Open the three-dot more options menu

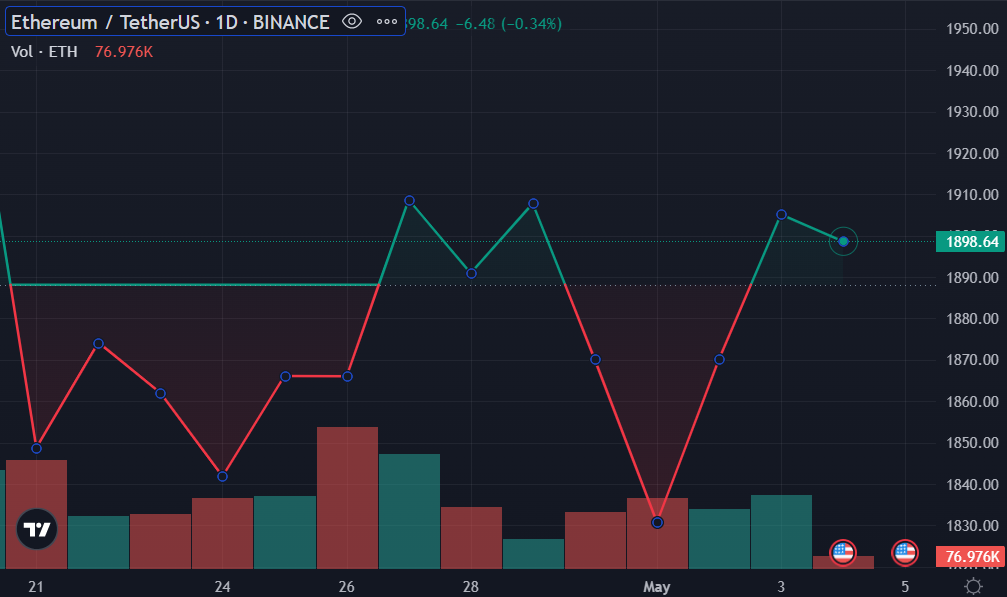point(387,22)
